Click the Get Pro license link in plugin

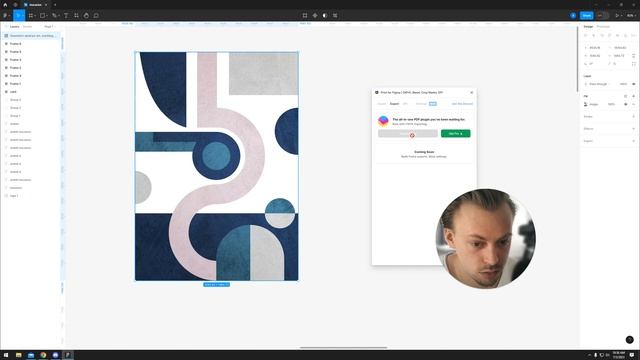tap(462, 104)
